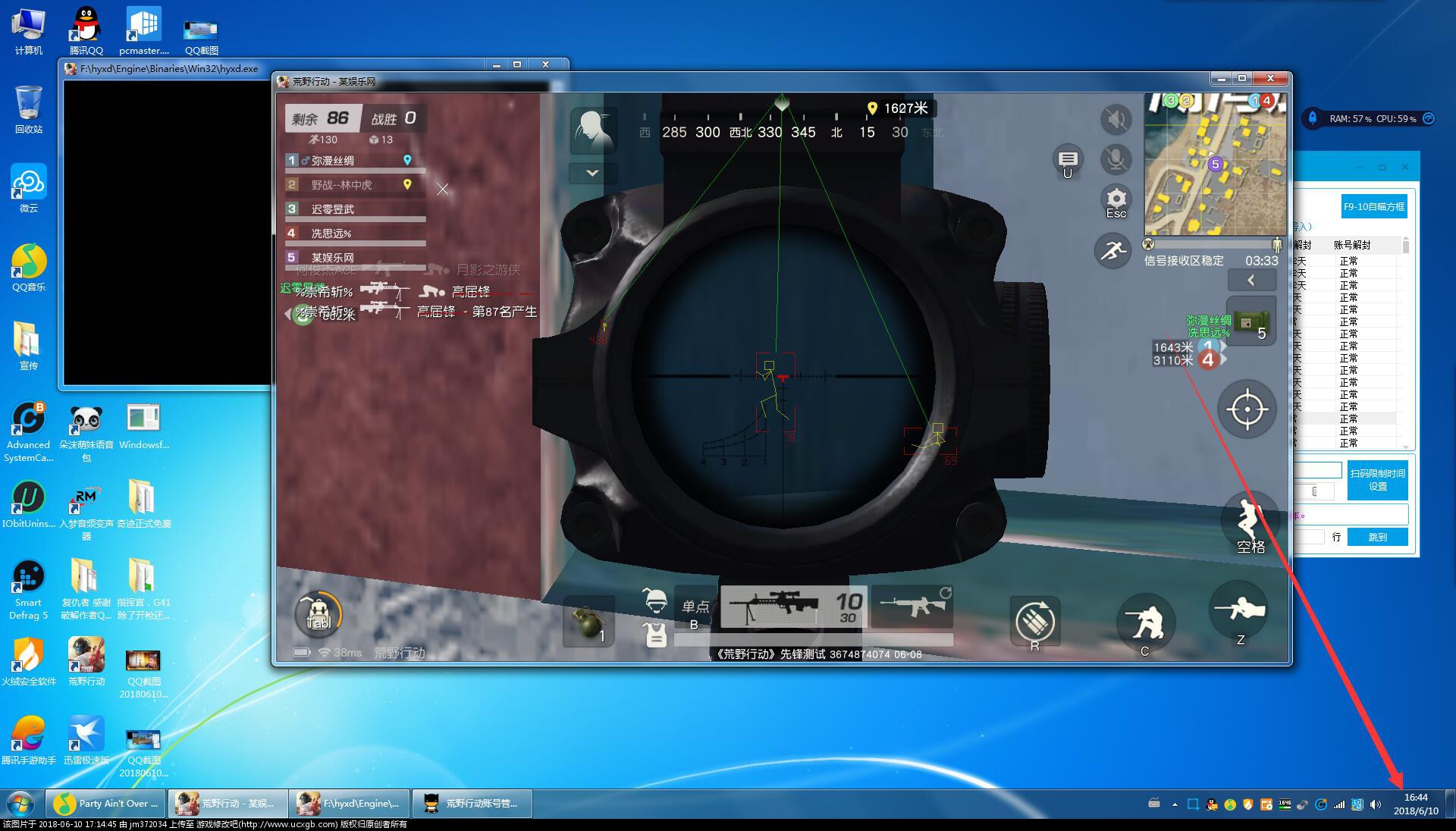Open the Smart Defrag 5 desktop icon

coord(29,588)
